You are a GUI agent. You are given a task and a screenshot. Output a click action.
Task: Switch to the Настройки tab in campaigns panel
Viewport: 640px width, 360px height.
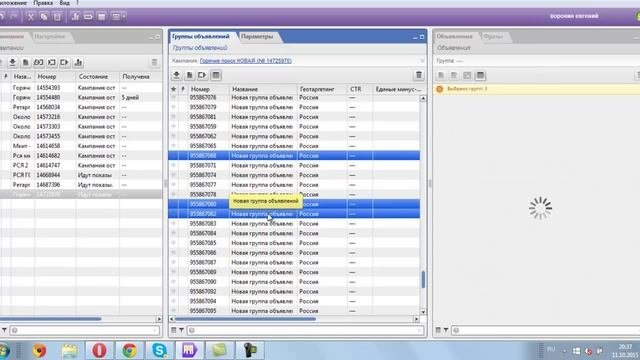50,36
